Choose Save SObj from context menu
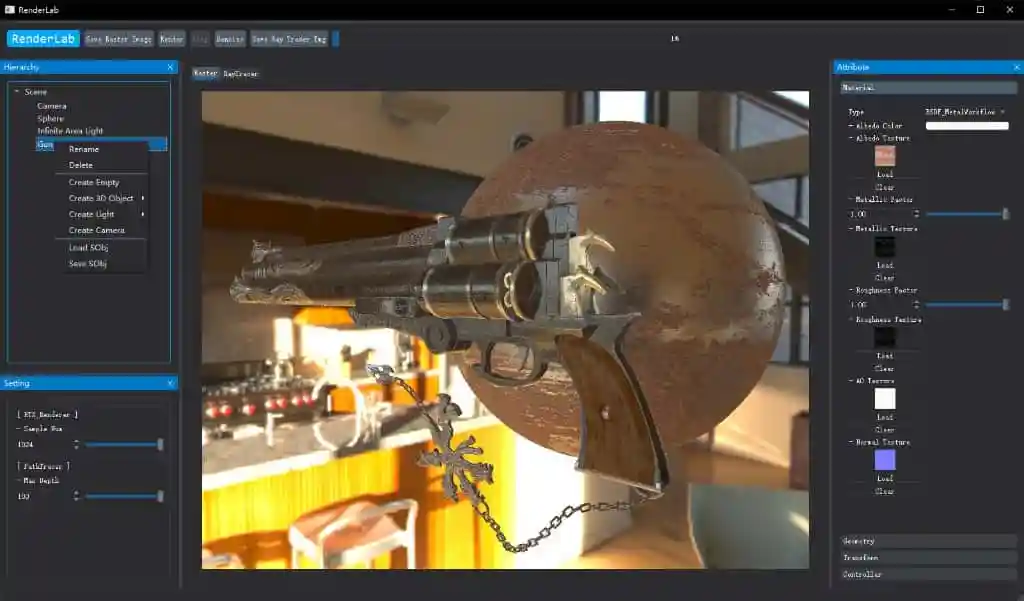Image resolution: width=1024 pixels, height=601 pixels. click(x=88, y=263)
